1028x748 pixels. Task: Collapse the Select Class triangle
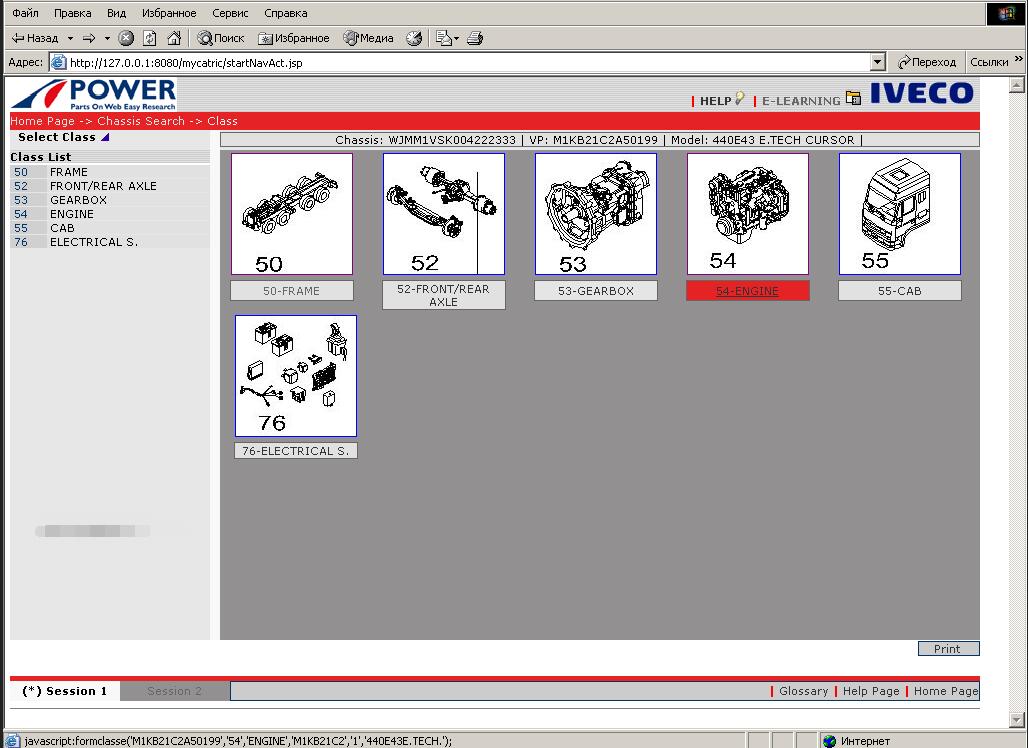tap(105, 137)
